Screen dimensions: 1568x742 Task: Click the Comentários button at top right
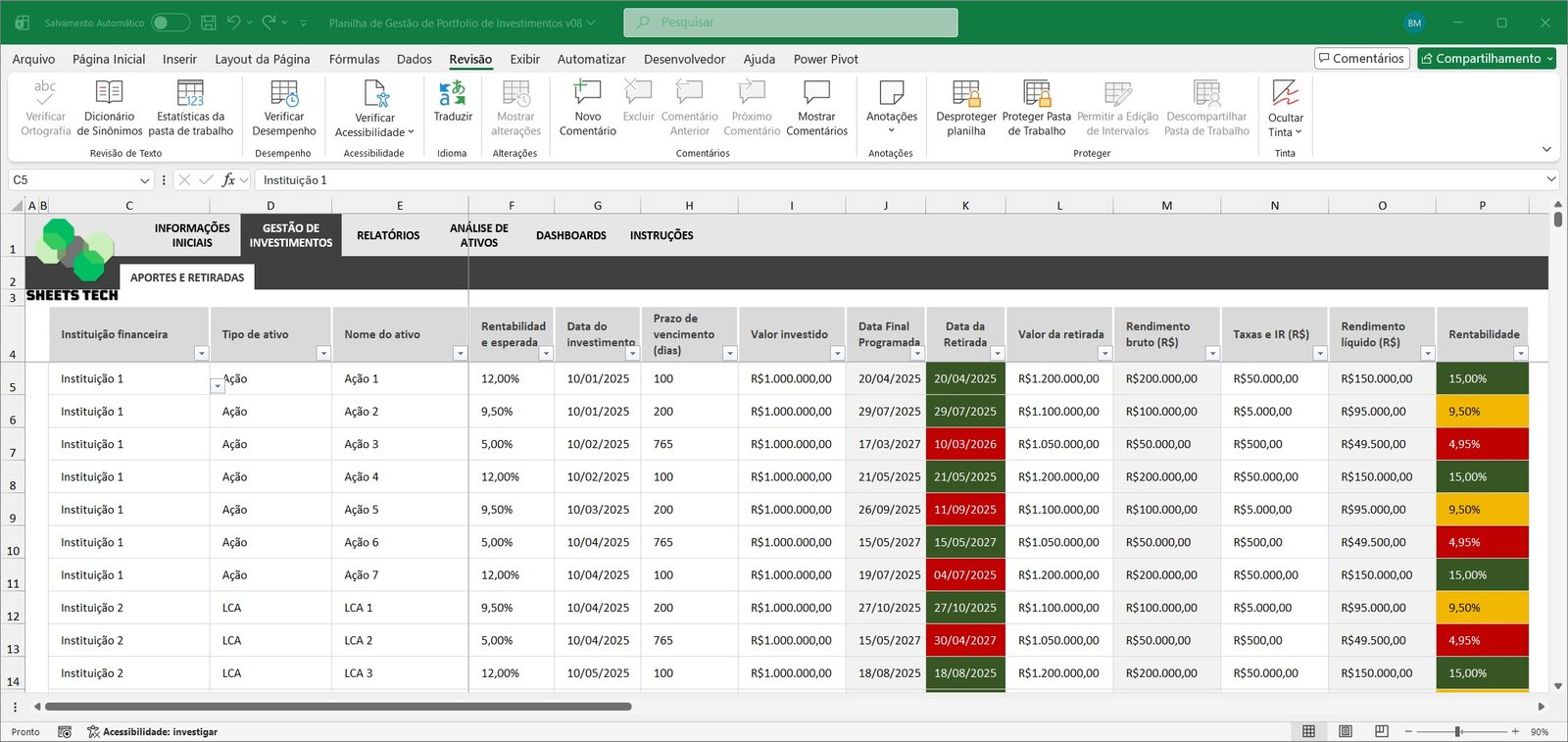(x=1361, y=59)
